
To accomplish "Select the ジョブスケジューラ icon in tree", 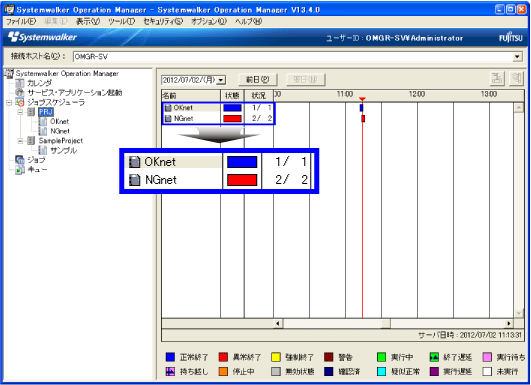I will 20,102.
